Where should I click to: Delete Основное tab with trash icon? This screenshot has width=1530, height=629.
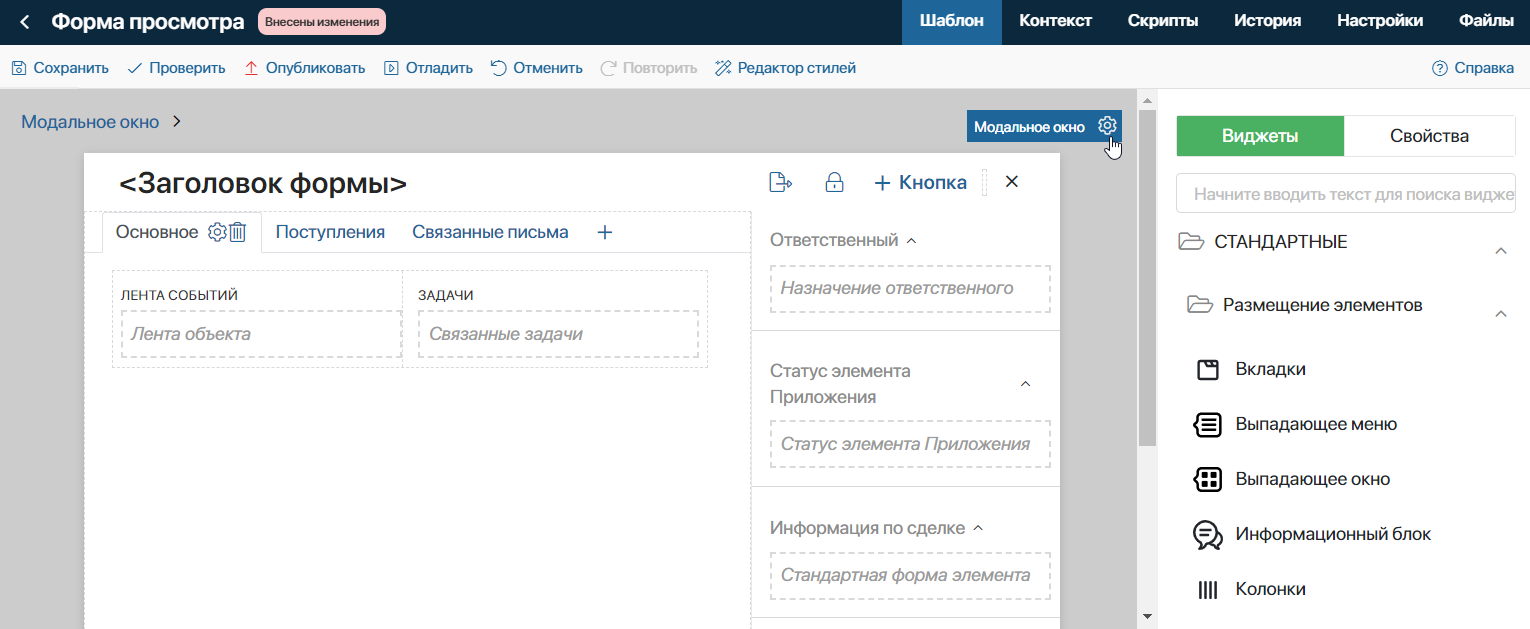[x=237, y=232]
